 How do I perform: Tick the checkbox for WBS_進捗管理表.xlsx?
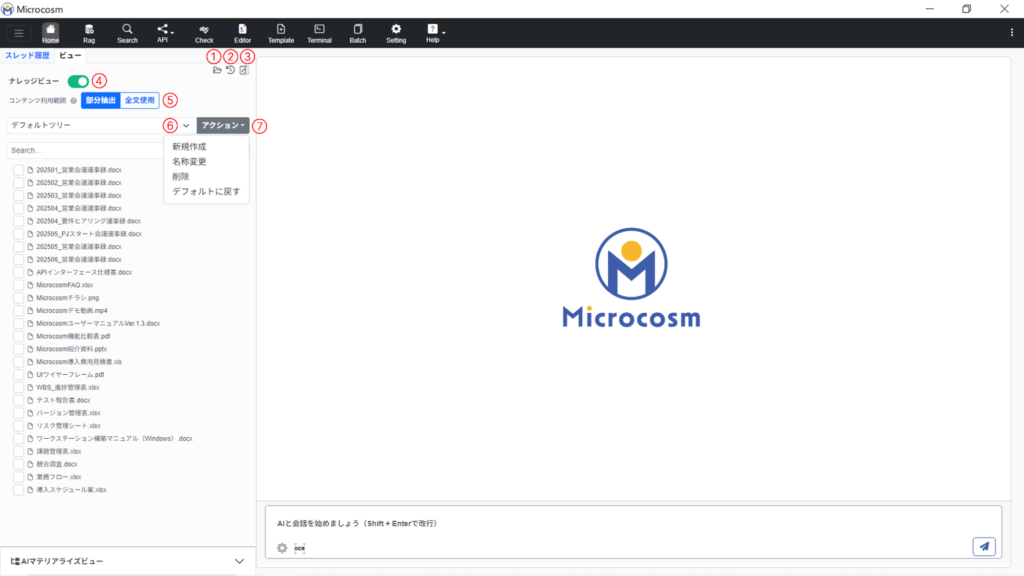[x=18, y=387]
